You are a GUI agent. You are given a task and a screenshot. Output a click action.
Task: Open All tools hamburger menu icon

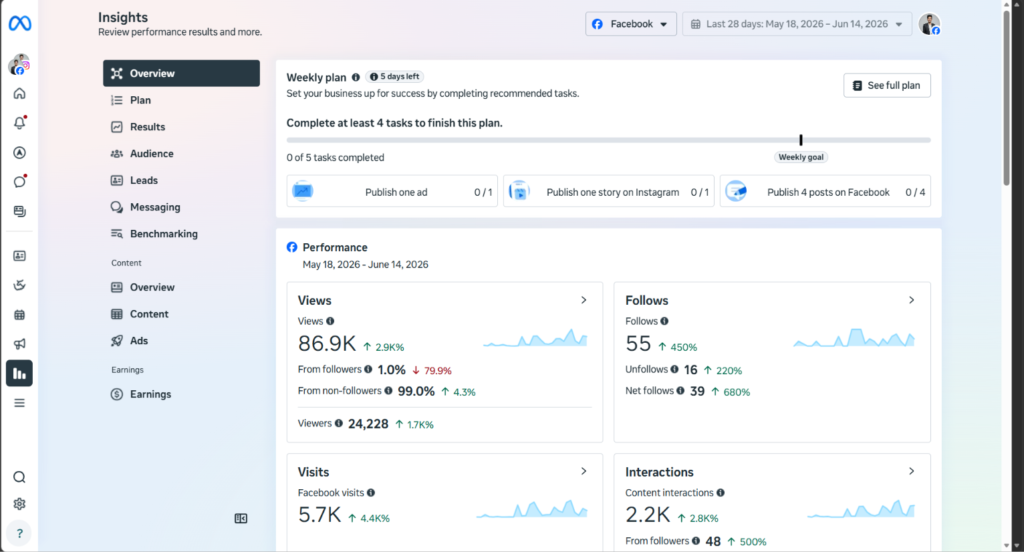point(20,402)
